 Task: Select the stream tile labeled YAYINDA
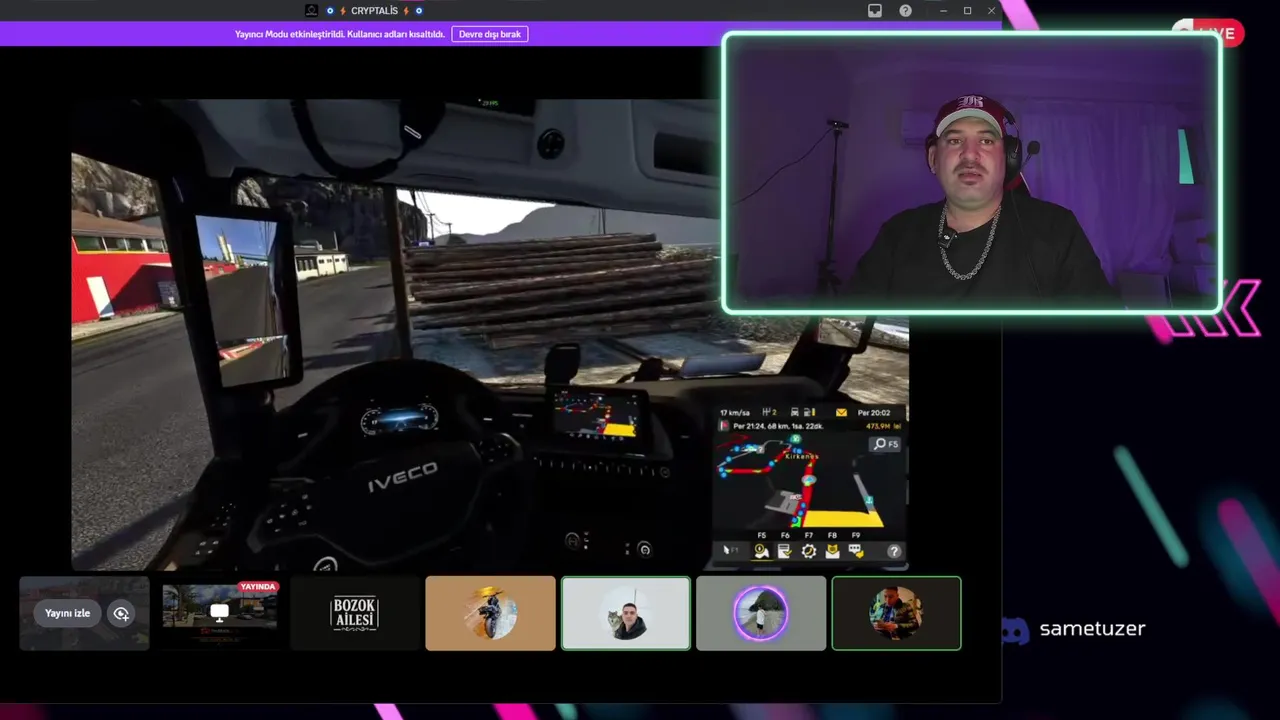pyautogui.click(x=220, y=613)
